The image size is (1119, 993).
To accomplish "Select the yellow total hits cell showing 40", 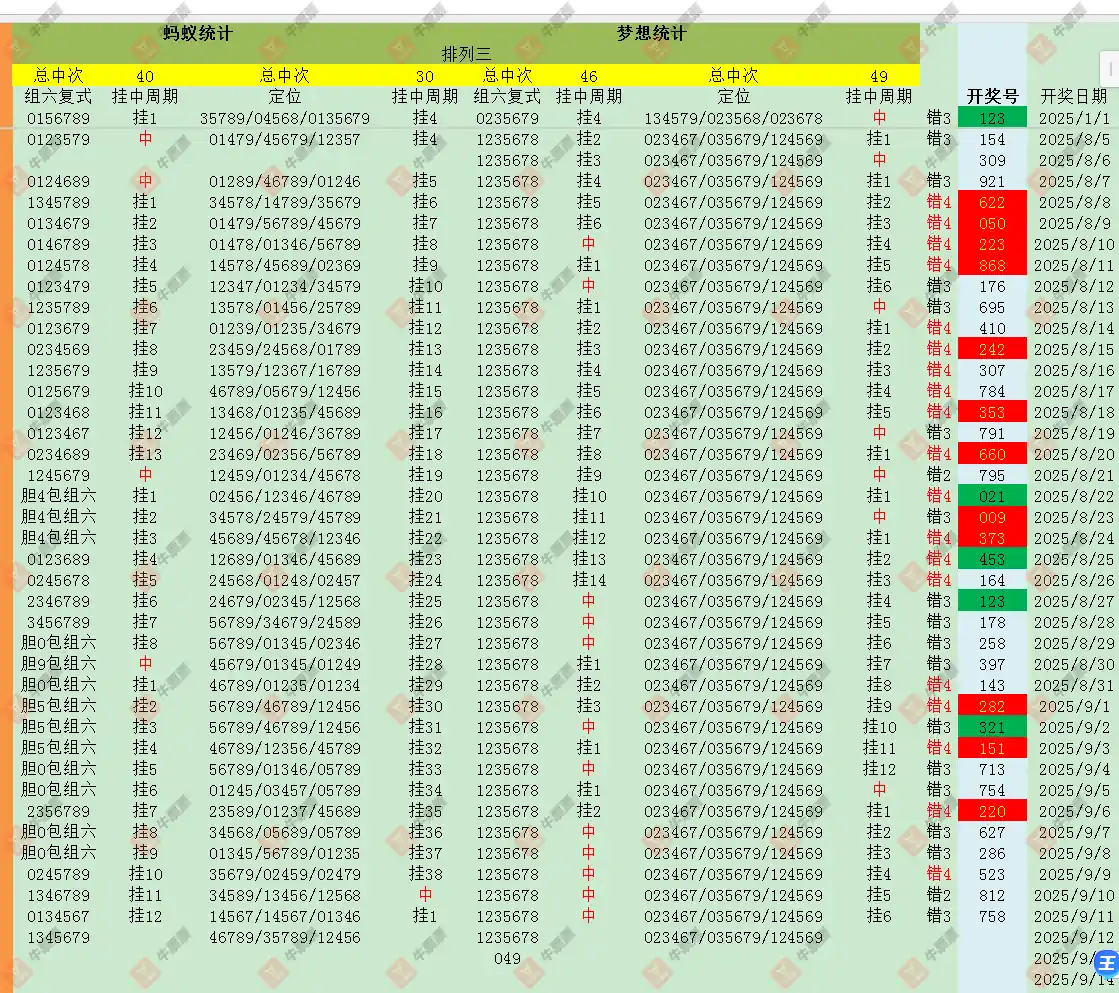I will pyautogui.click(x=145, y=76).
